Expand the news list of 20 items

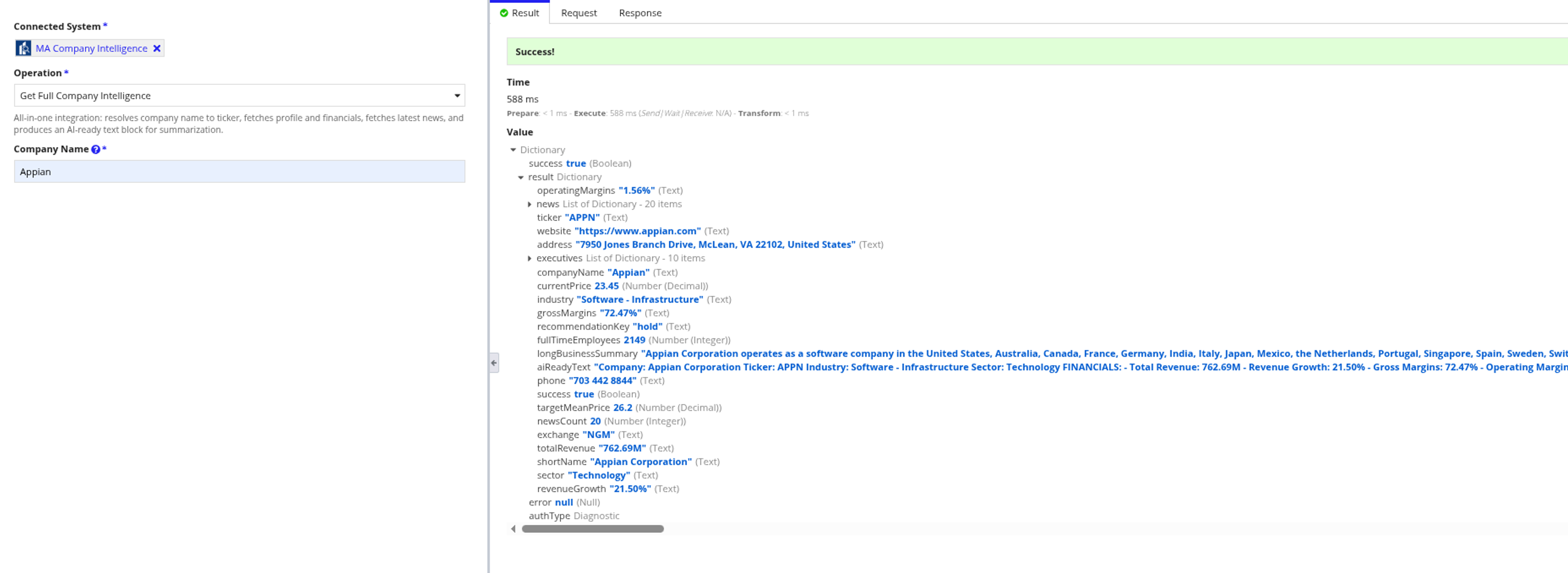(x=530, y=204)
